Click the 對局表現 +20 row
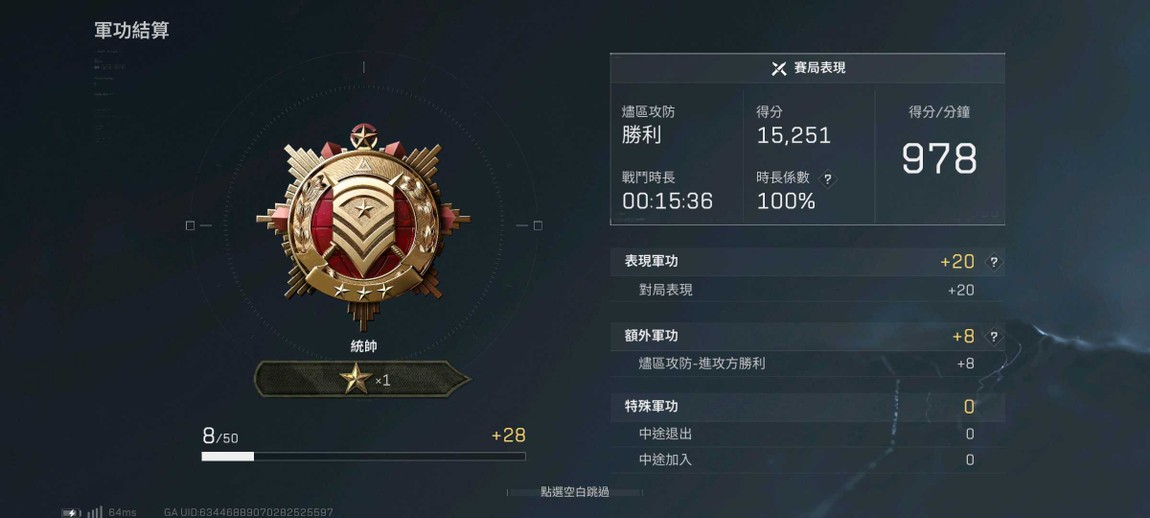The image size is (1150, 518). pos(807,290)
